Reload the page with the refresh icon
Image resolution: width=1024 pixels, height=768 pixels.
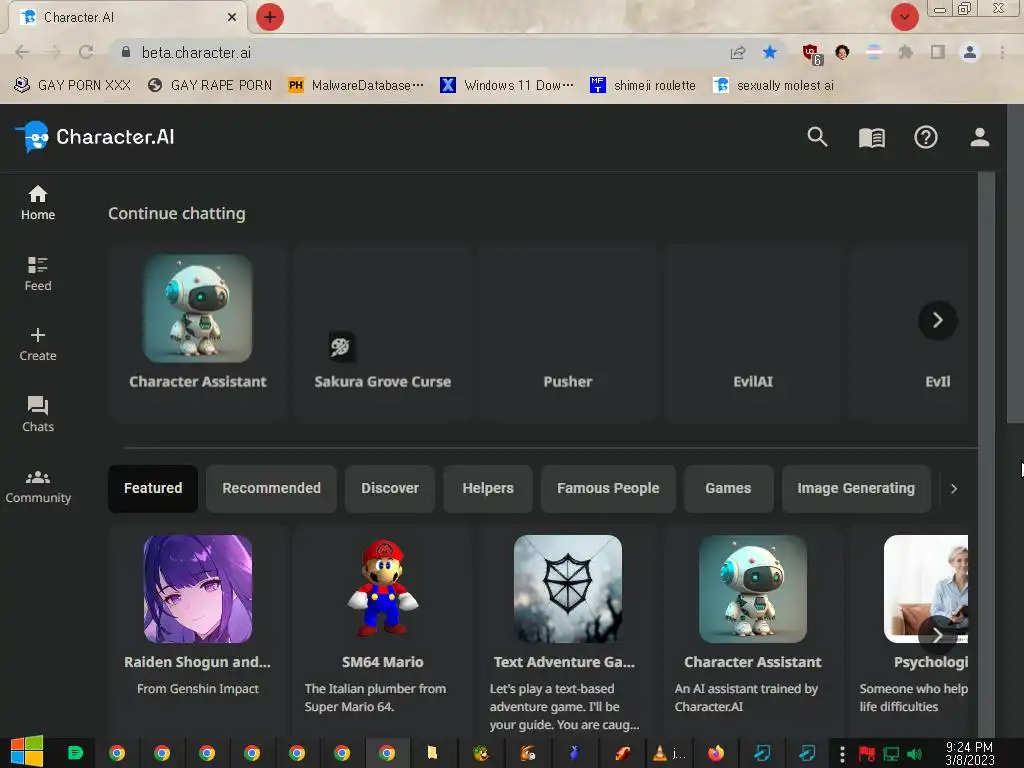click(86, 52)
